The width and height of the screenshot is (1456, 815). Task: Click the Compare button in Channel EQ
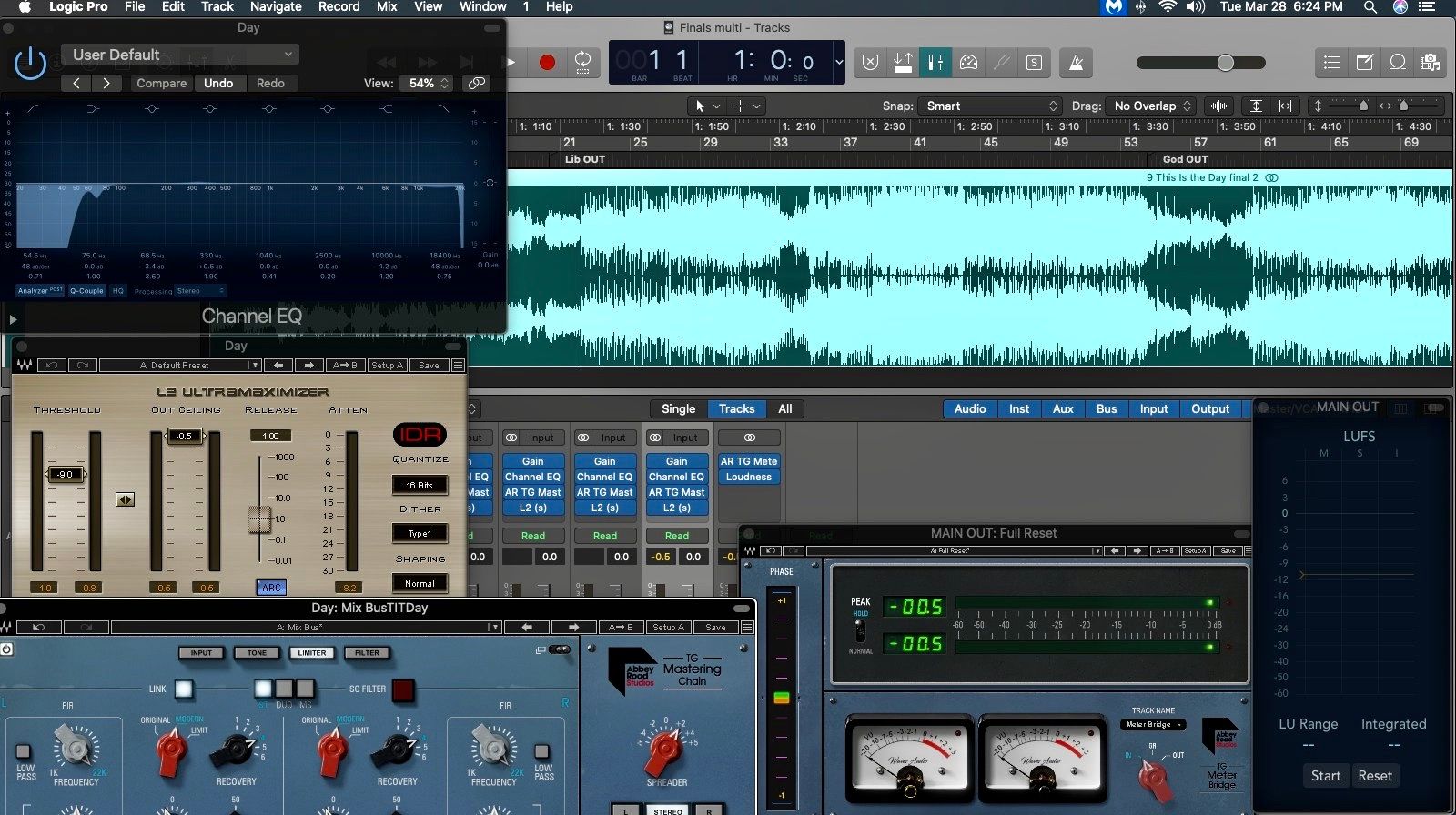pos(161,83)
